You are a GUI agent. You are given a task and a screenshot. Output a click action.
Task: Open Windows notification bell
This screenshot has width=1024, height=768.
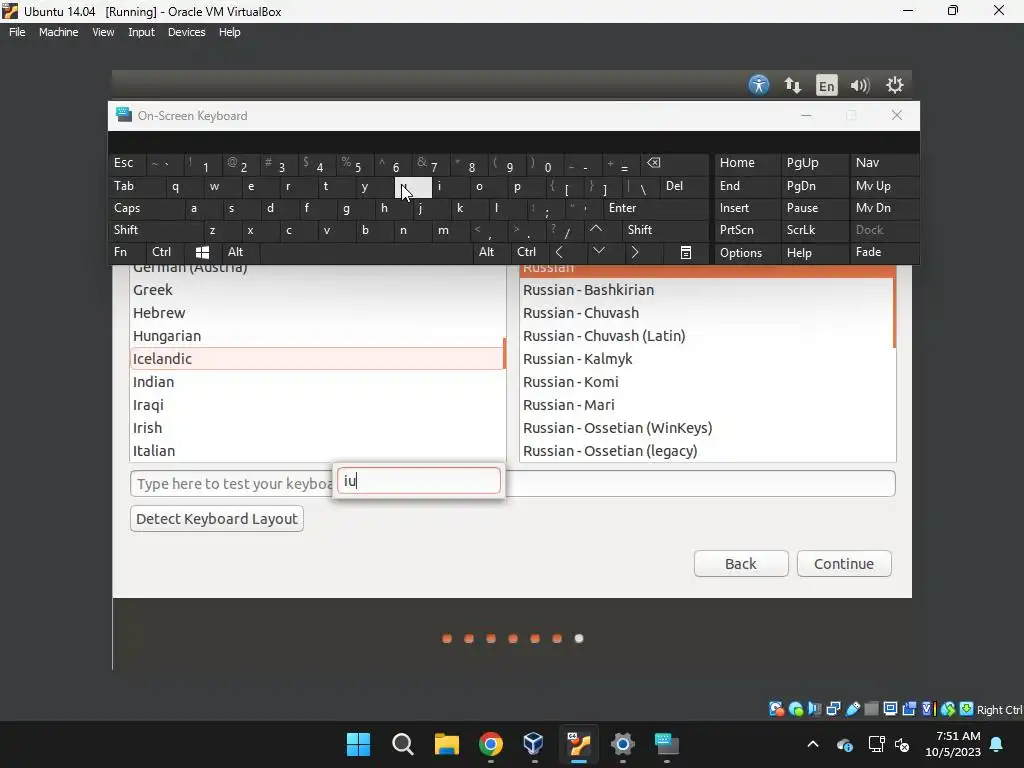996,744
